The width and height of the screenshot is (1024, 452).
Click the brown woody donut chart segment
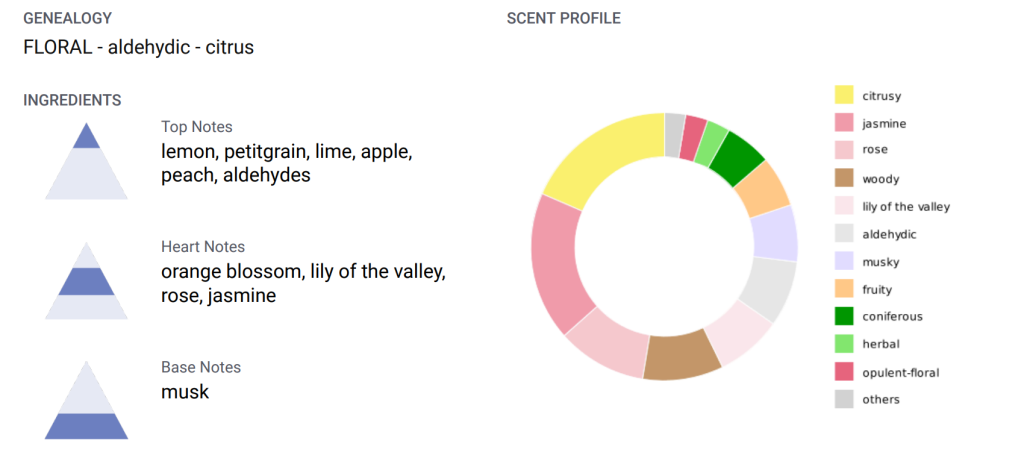pos(681,357)
